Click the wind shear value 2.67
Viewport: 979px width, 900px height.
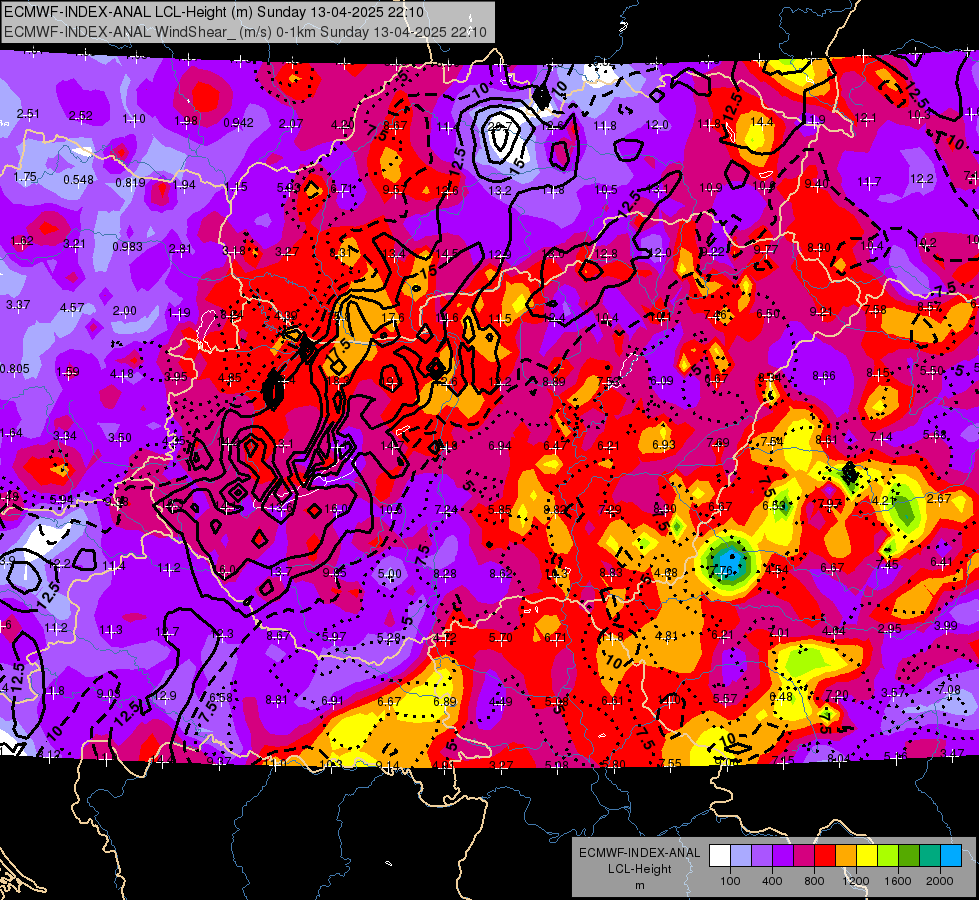click(x=939, y=498)
